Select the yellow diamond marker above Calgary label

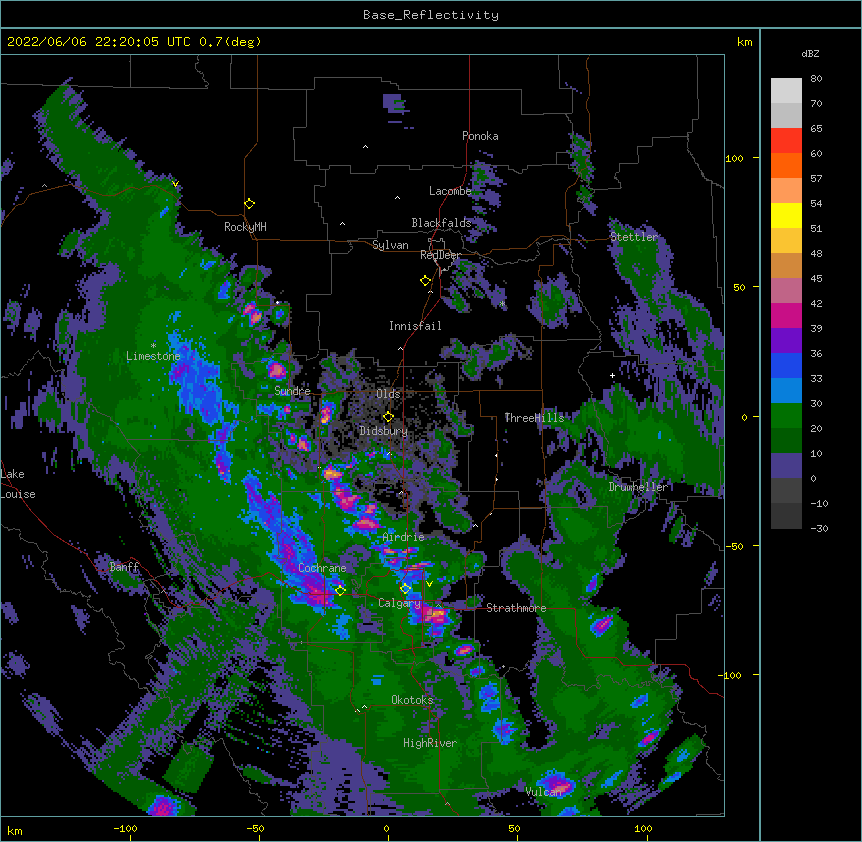pyautogui.click(x=405, y=589)
